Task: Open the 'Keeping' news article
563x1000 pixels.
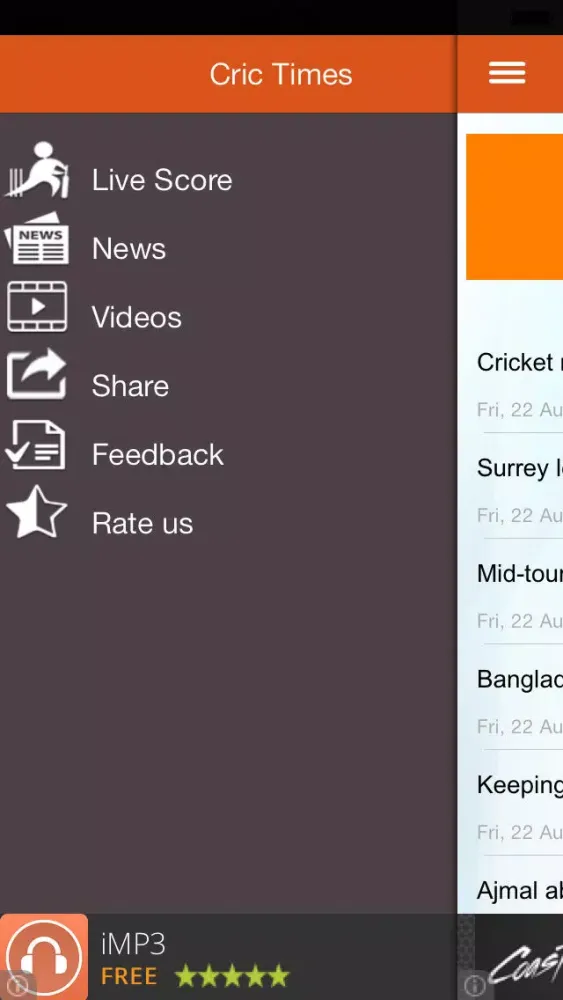Action: pyautogui.click(x=520, y=785)
